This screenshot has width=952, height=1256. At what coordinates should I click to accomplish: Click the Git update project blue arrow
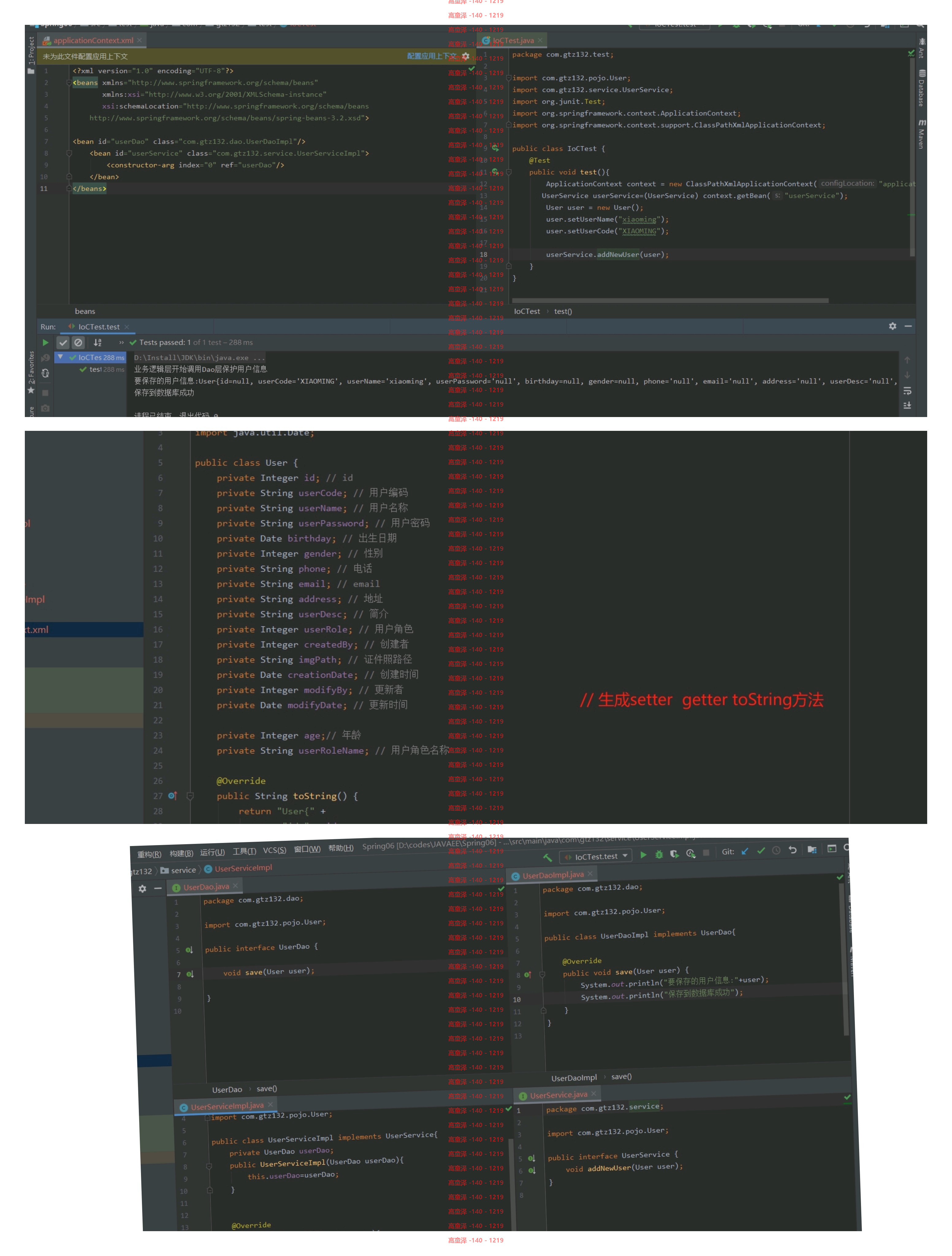coord(745,851)
